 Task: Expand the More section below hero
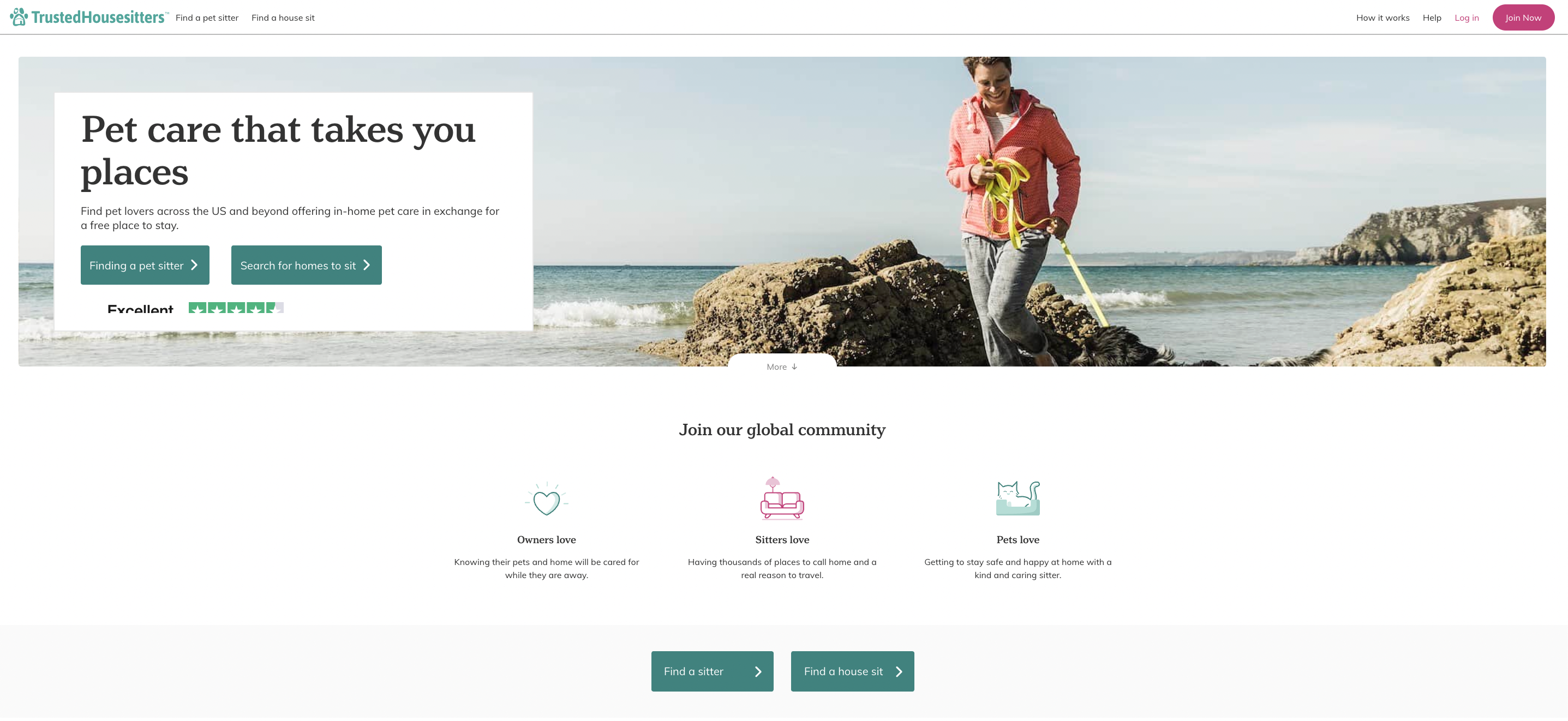pyautogui.click(x=782, y=364)
